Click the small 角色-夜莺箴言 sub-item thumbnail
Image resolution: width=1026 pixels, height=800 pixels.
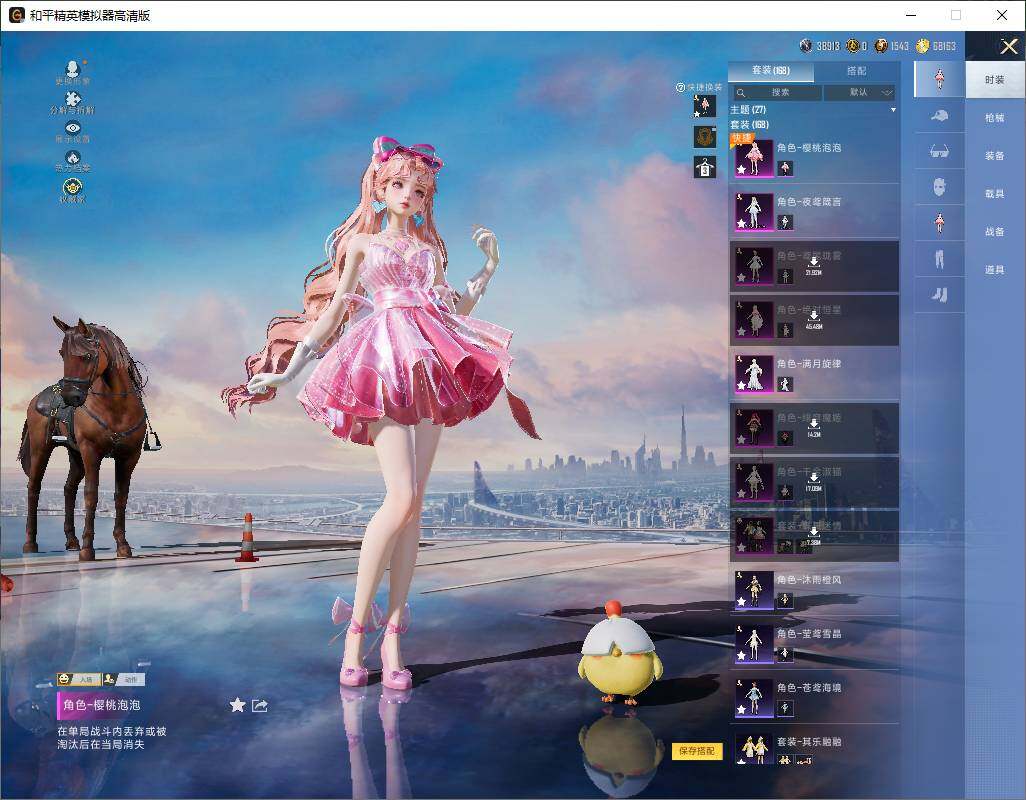click(785, 222)
